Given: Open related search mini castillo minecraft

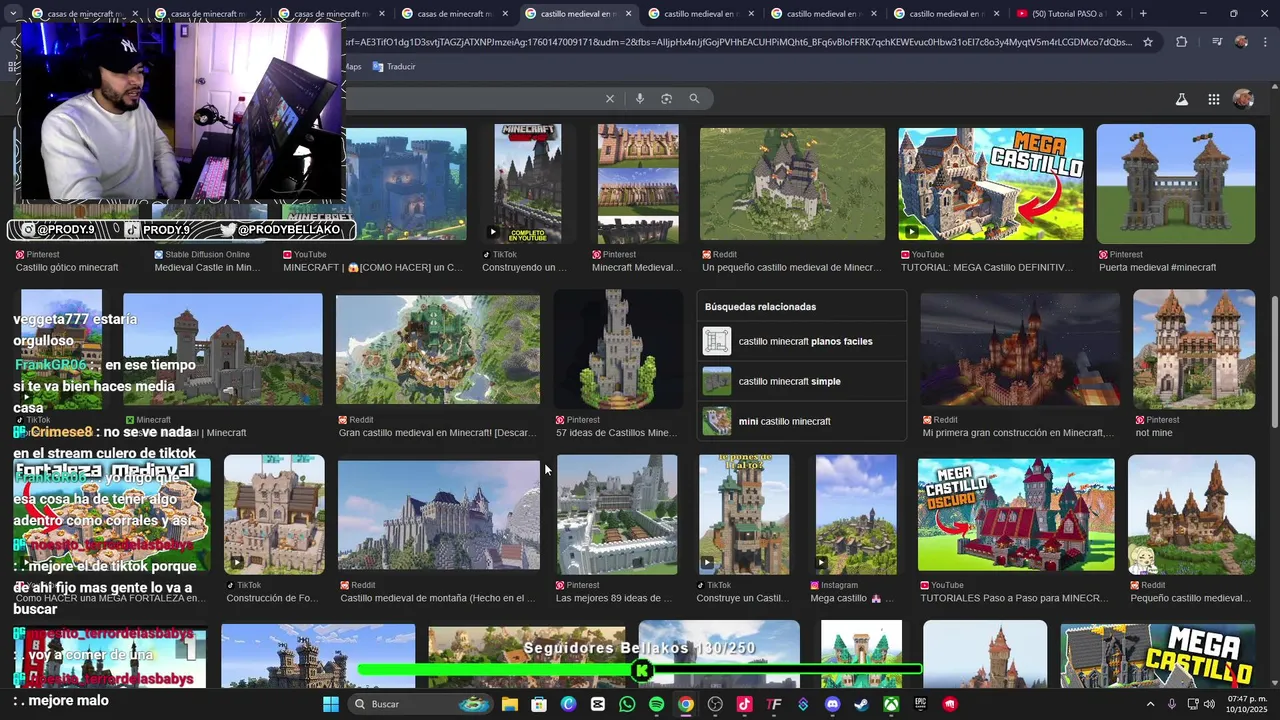Looking at the screenshot, I should 802,421.
